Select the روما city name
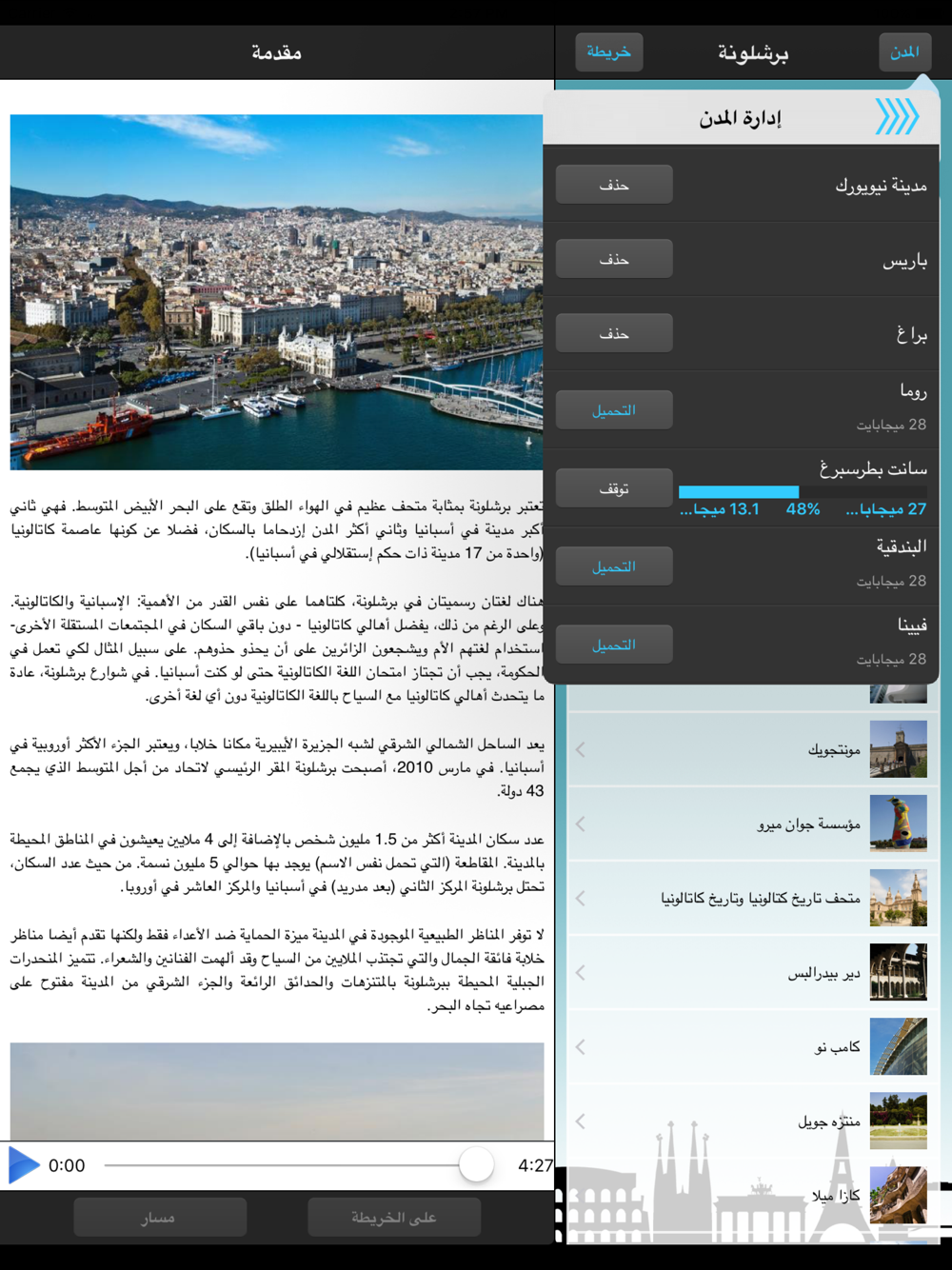Screen dimensions: 952x1270 913,391
